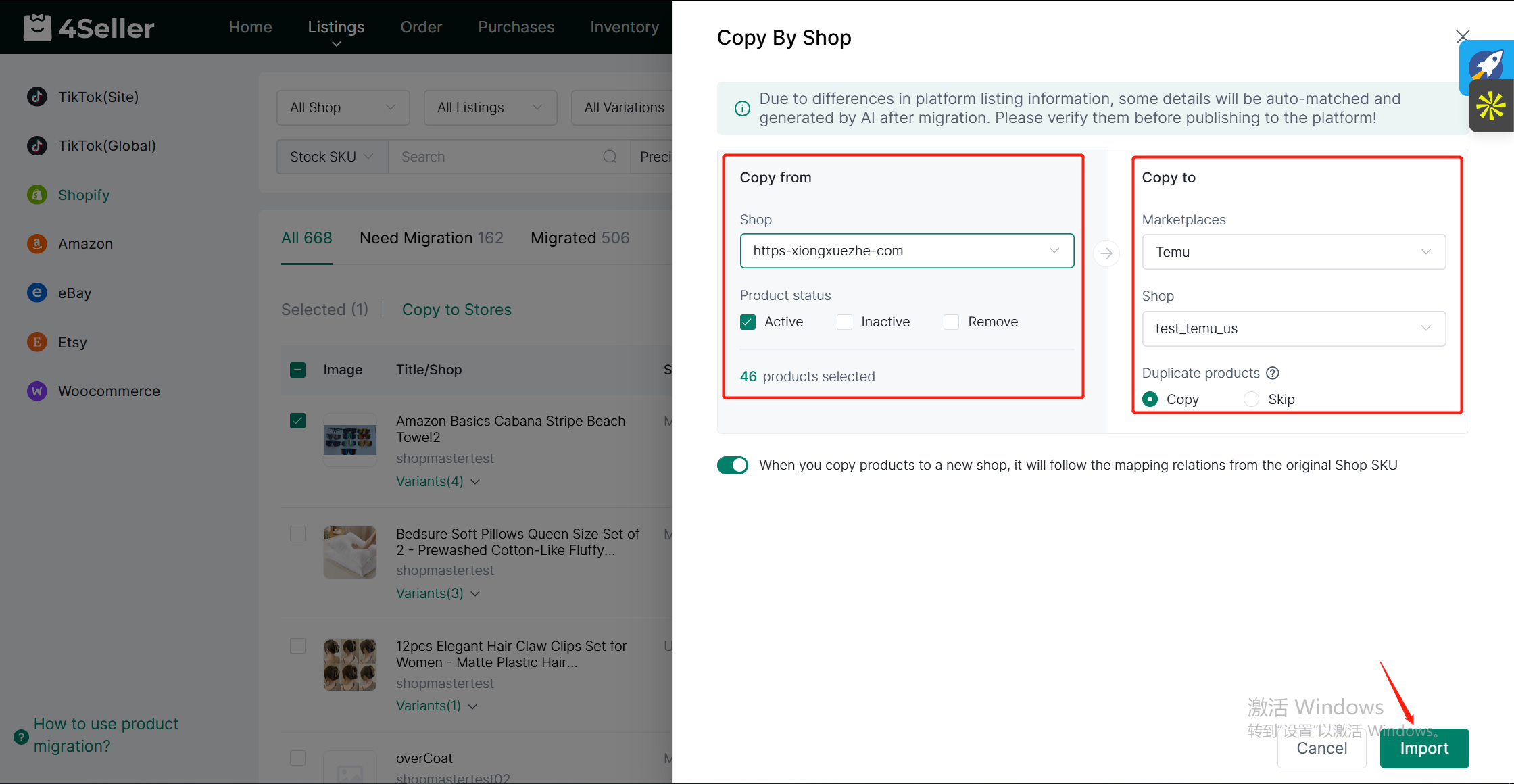Select the Shopify platform icon
The image size is (1514, 784).
(x=37, y=195)
